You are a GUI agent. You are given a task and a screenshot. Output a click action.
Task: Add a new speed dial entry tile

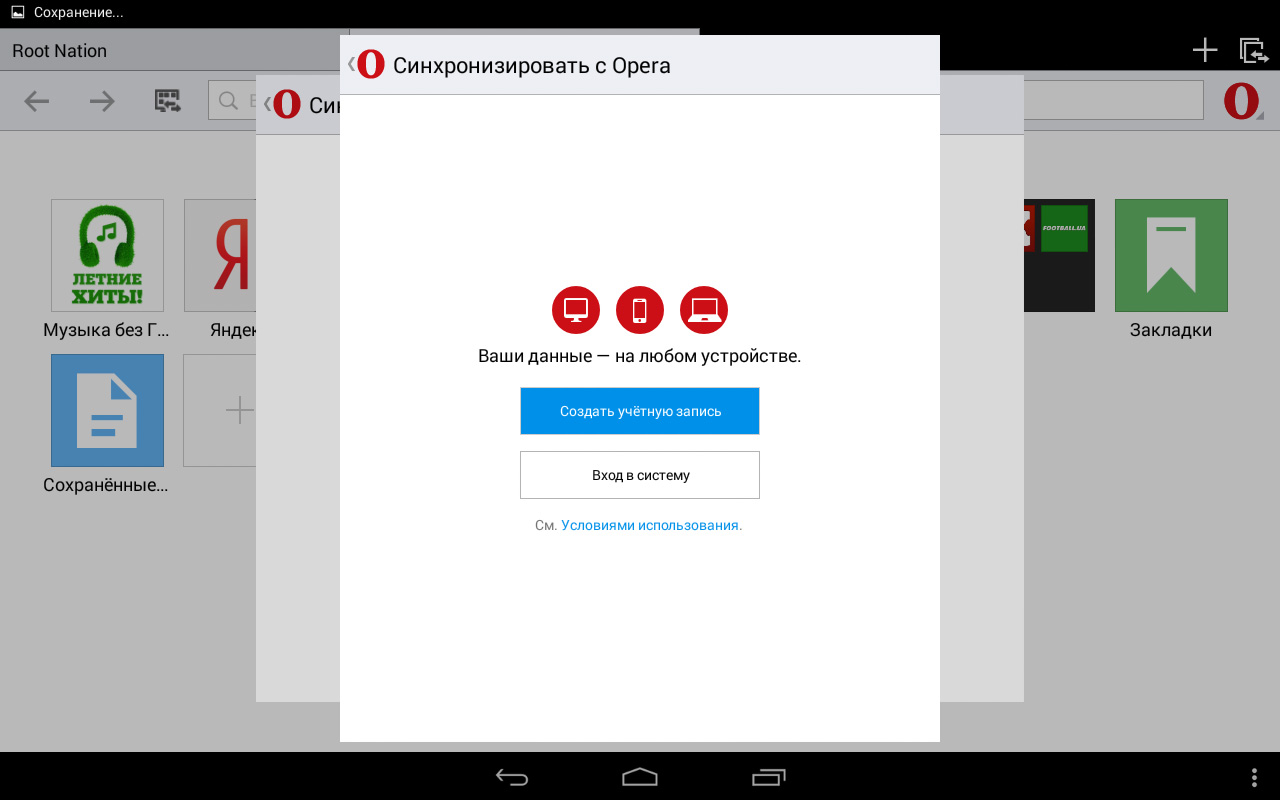[x=220, y=410]
